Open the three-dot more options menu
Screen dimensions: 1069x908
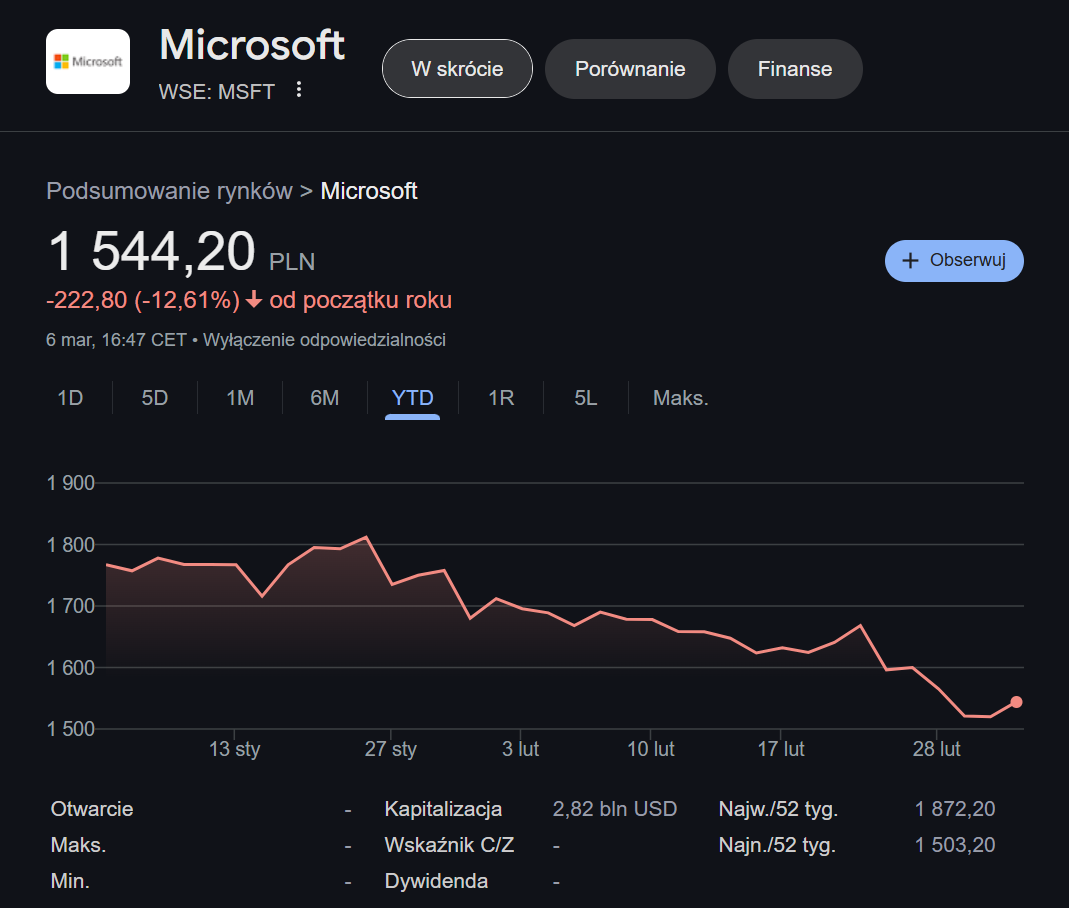click(x=298, y=90)
